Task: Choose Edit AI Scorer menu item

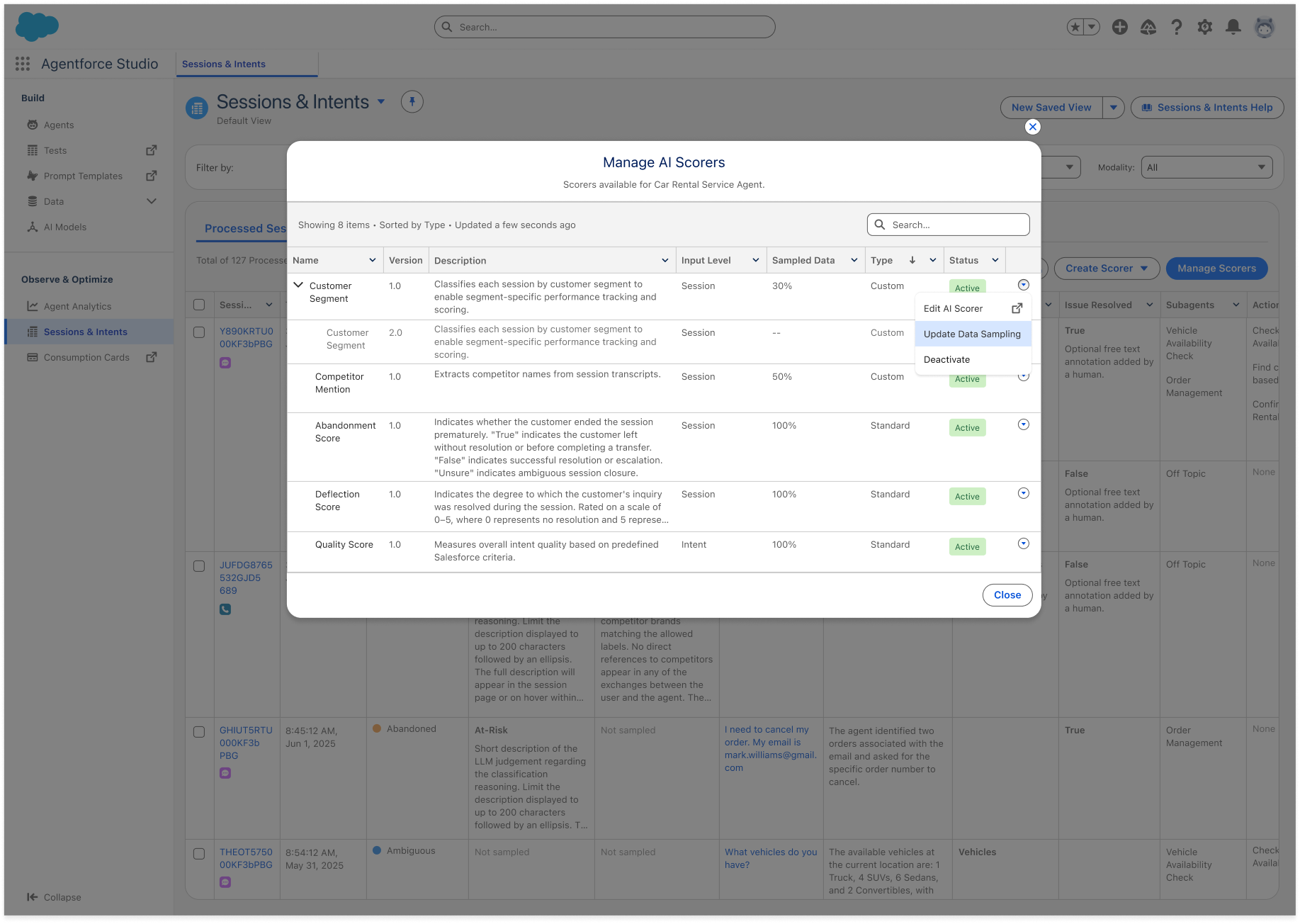Action: (973, 308)
